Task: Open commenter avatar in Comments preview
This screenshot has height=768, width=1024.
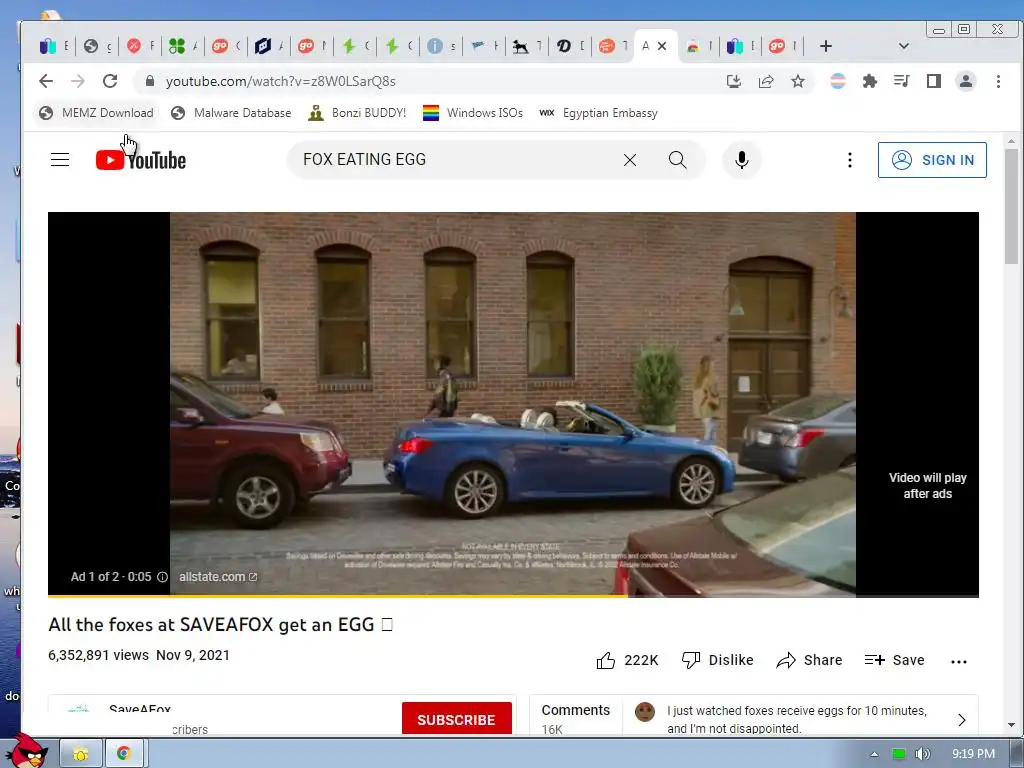Action: [645, 712]
